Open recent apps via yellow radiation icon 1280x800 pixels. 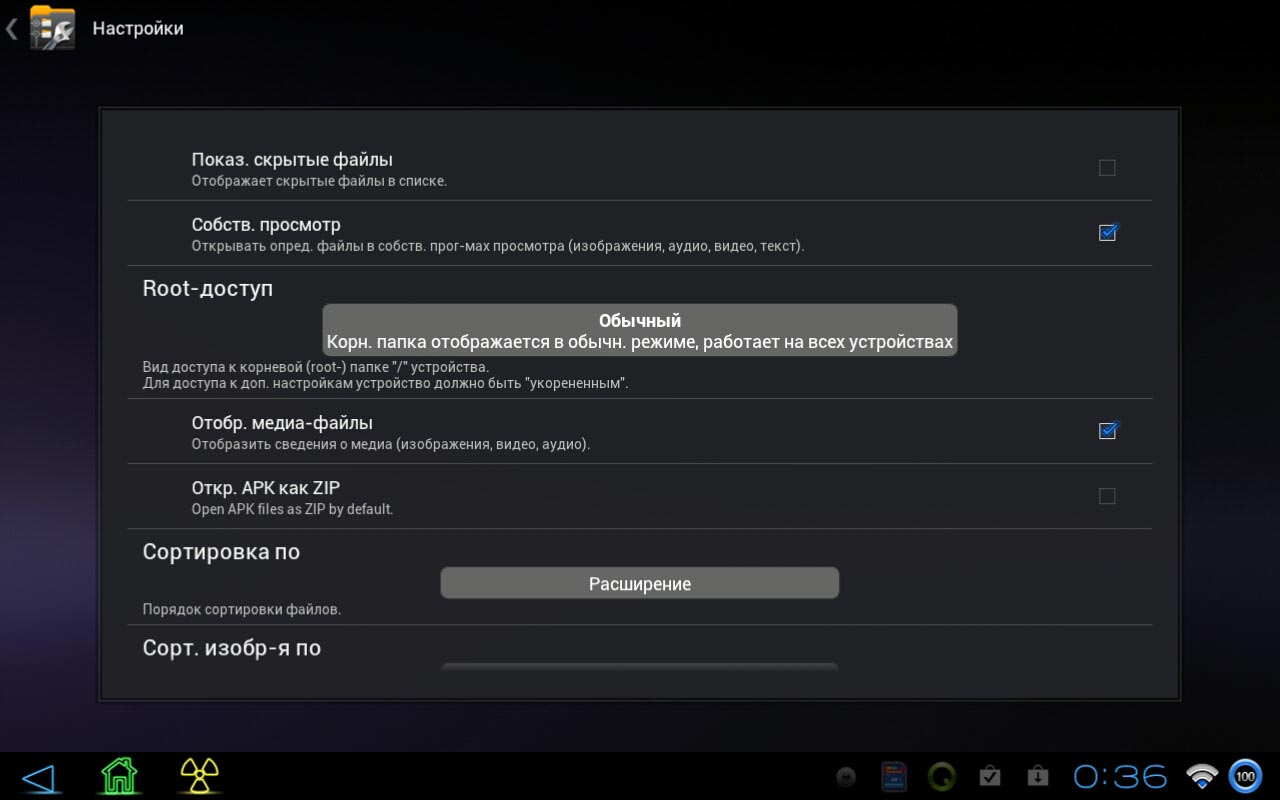(x=199, y=775)
